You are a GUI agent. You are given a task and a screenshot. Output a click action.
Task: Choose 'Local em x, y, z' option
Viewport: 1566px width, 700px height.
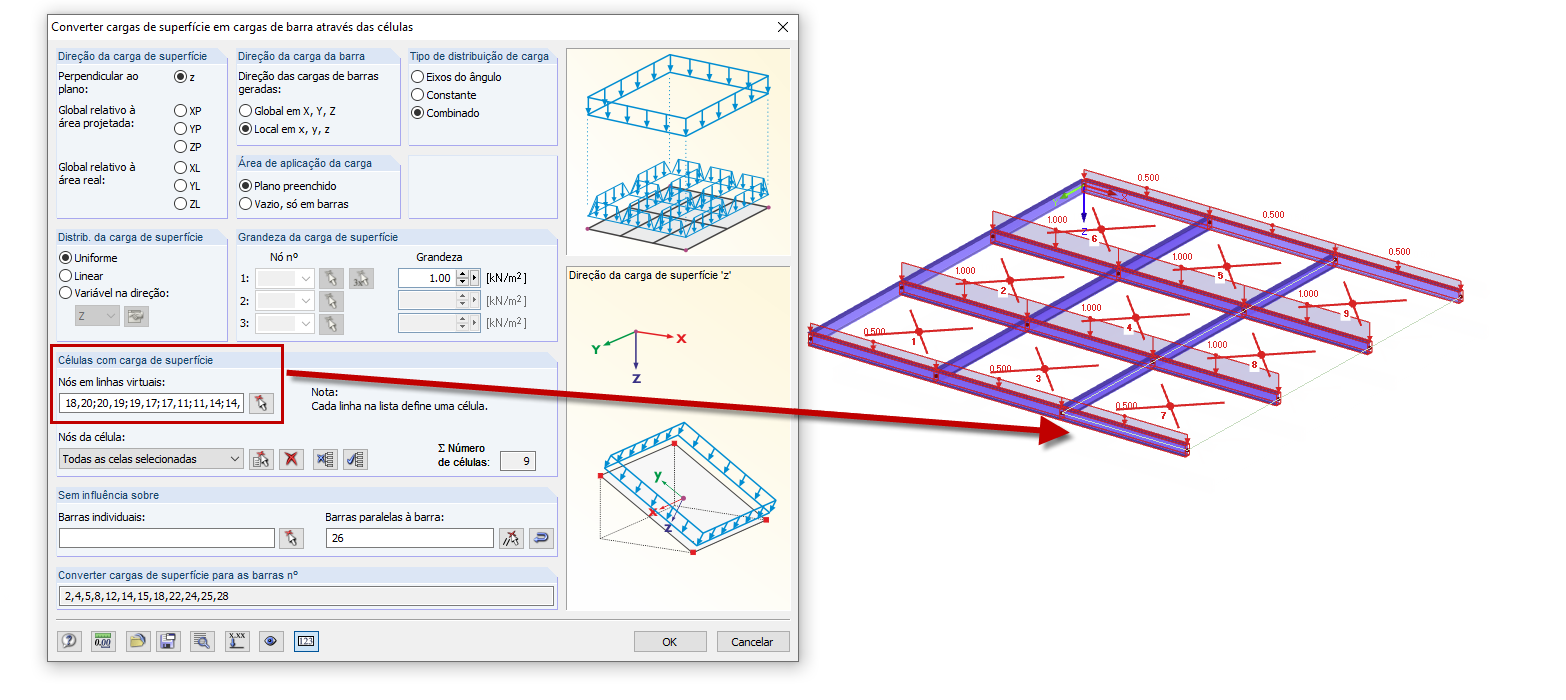245,129
